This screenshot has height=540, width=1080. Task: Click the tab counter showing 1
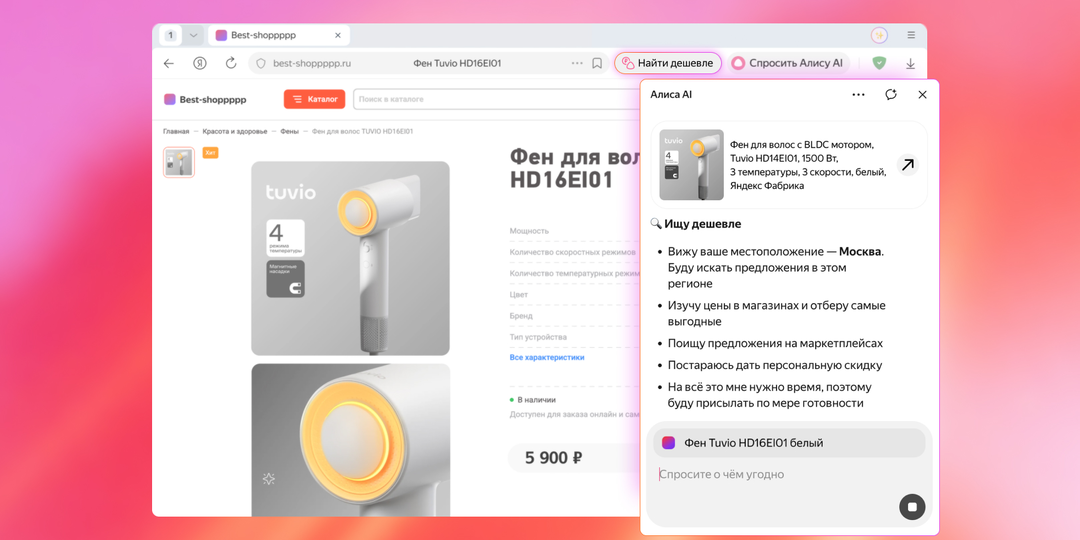coord(170,35)
